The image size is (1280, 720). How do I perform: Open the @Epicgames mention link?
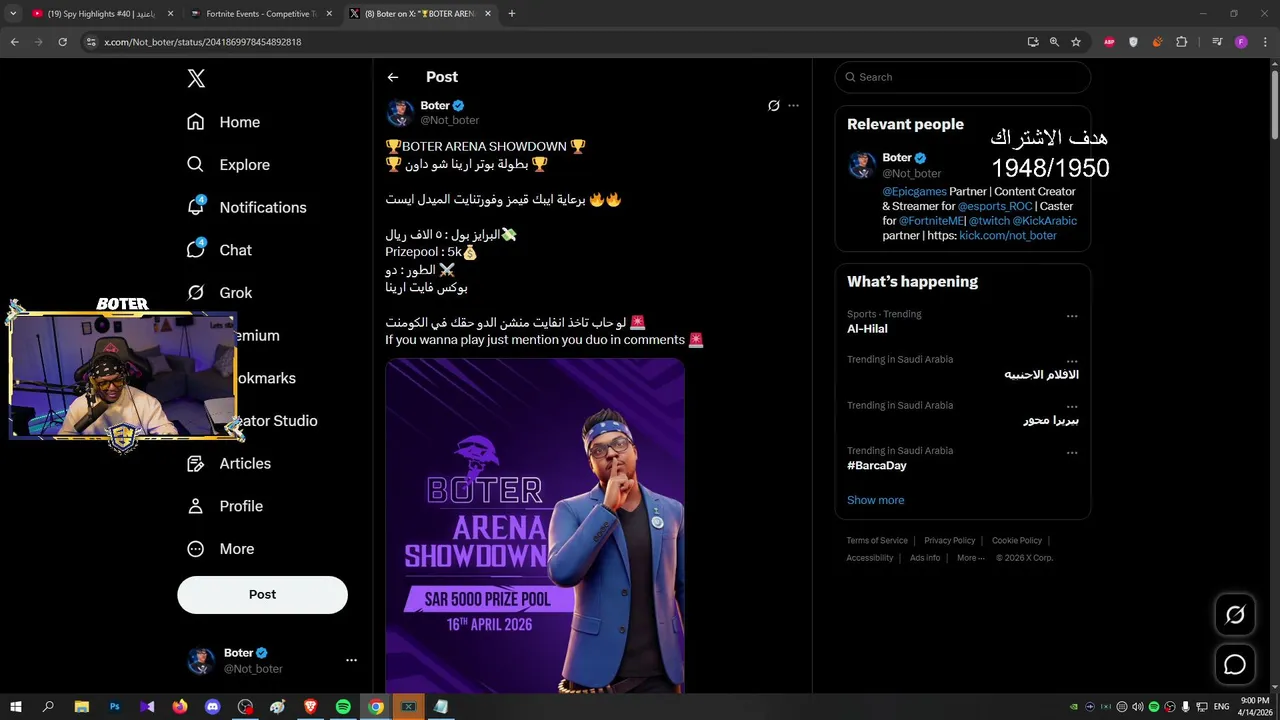click(x=914, y=191)
